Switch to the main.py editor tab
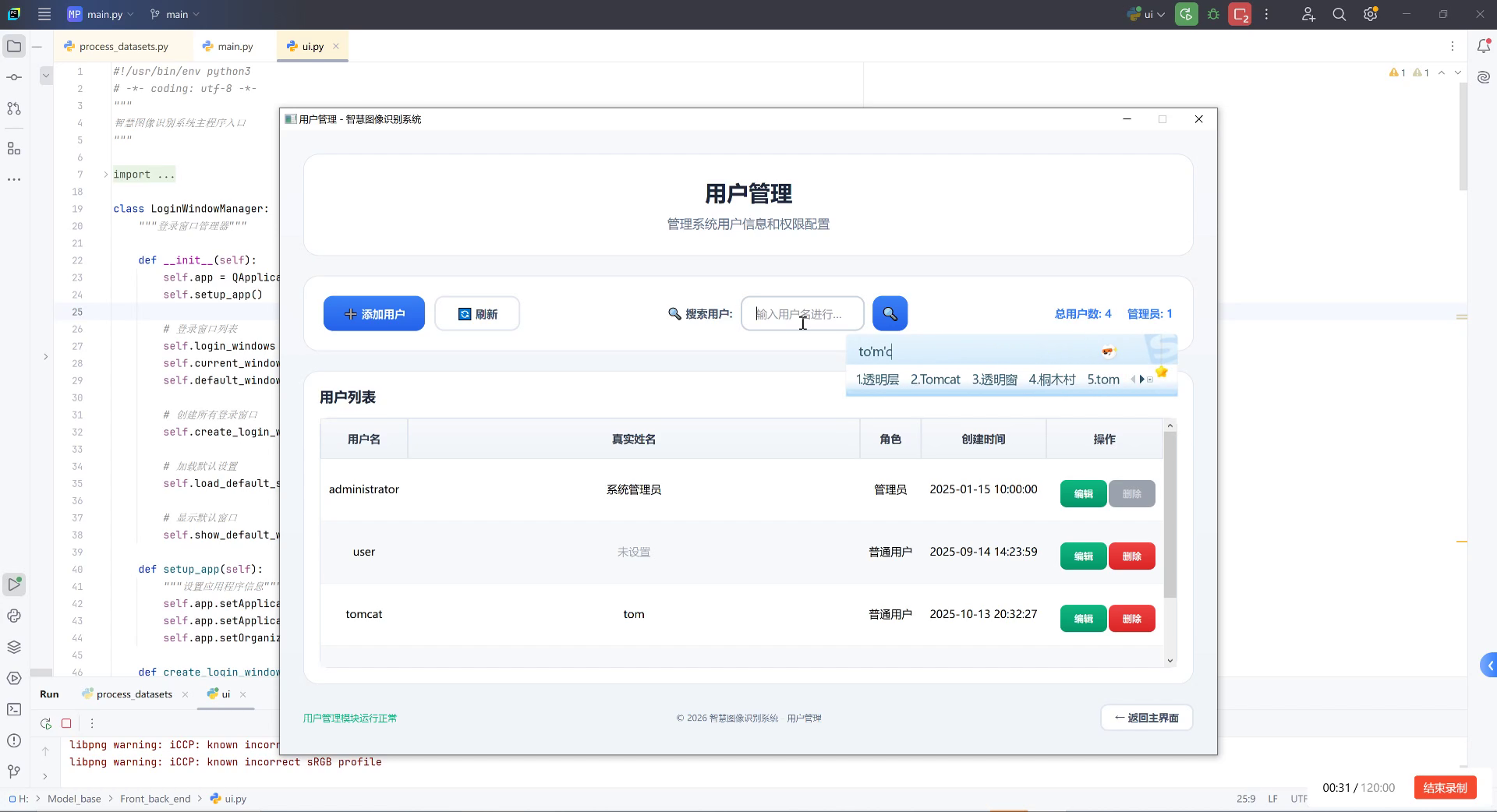 tap(234, 46)
